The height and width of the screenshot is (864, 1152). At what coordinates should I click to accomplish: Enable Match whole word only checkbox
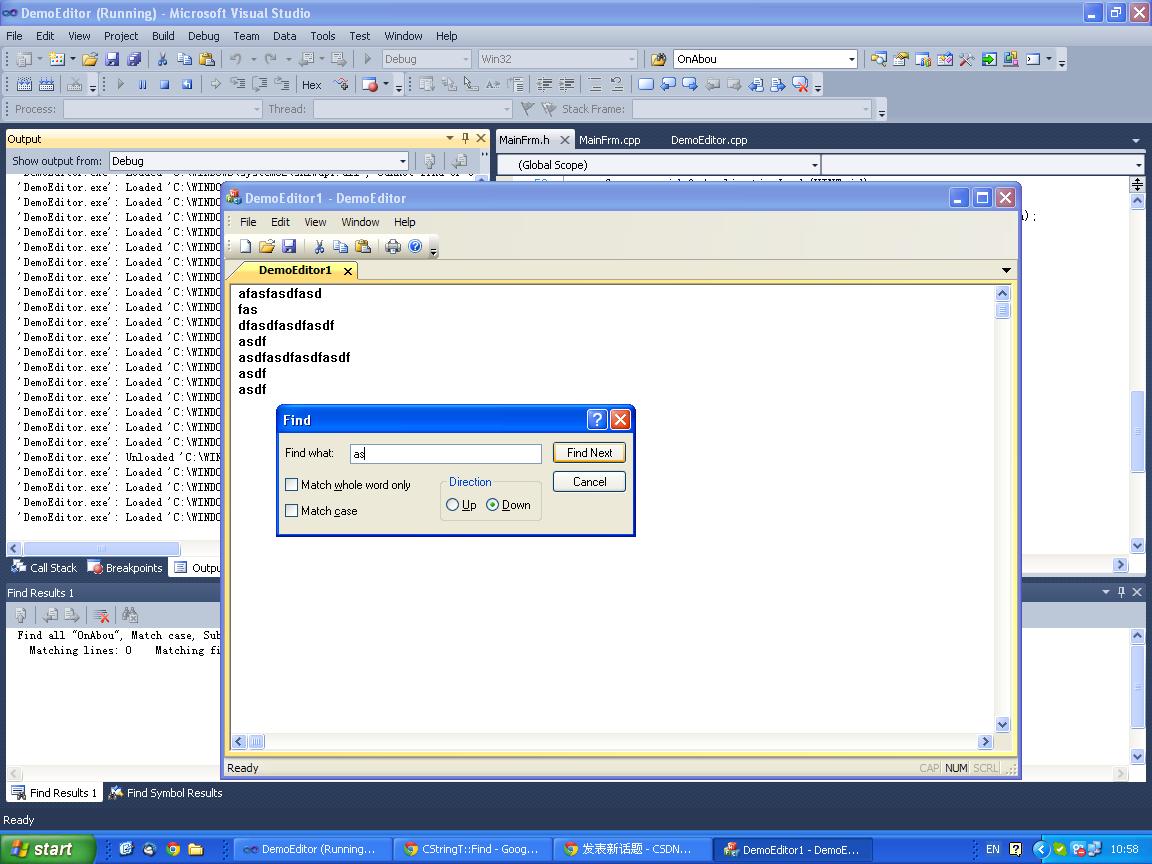(292, 485)
